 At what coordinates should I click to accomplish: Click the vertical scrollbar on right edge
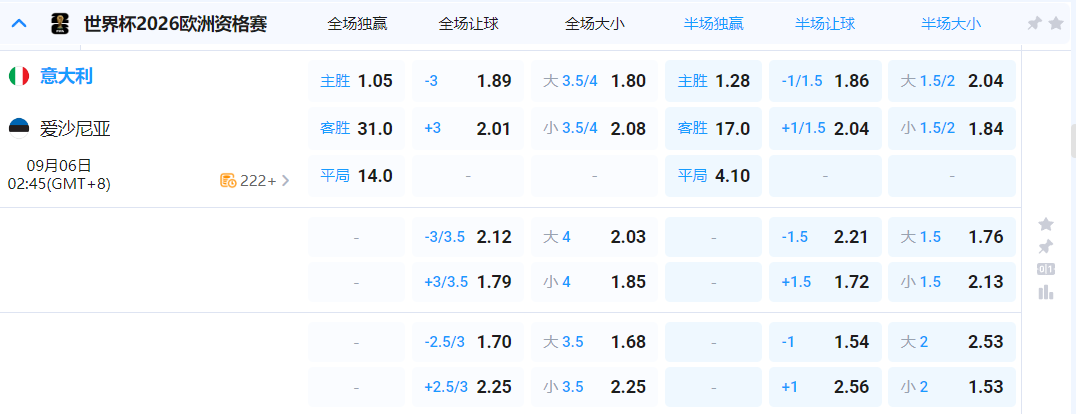pyautogui.click(x=1071, y=140)
